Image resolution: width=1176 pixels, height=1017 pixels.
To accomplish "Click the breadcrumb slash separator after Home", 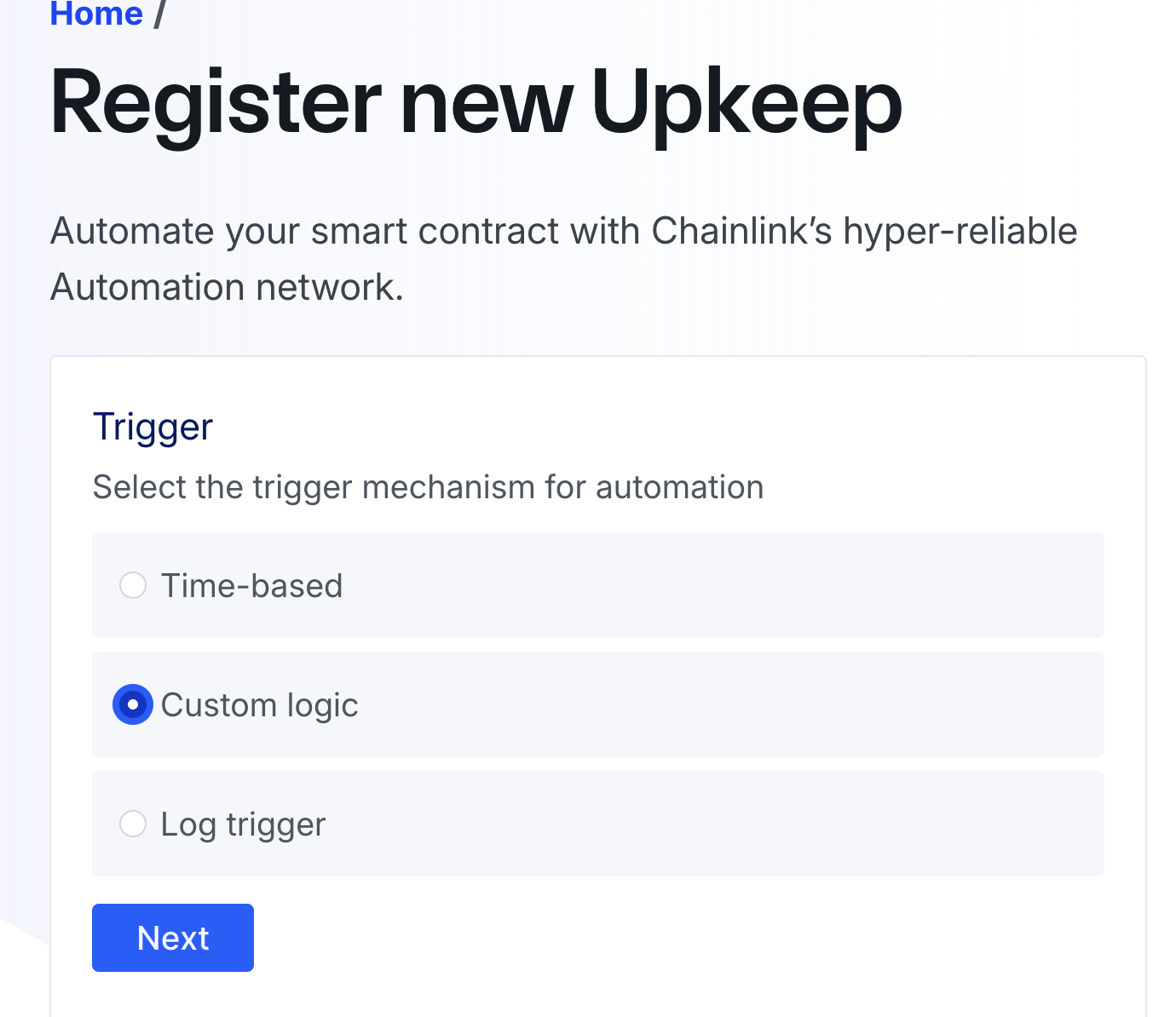I will (159, 14).
